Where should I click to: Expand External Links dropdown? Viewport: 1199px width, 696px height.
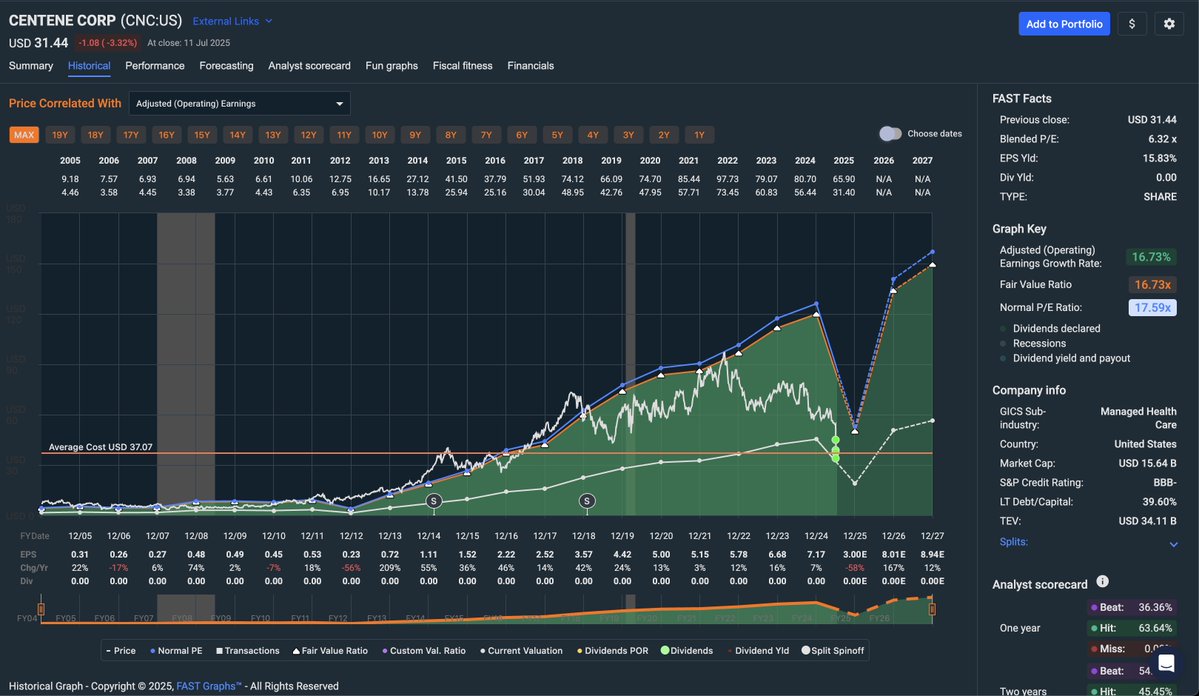(232, 21)
